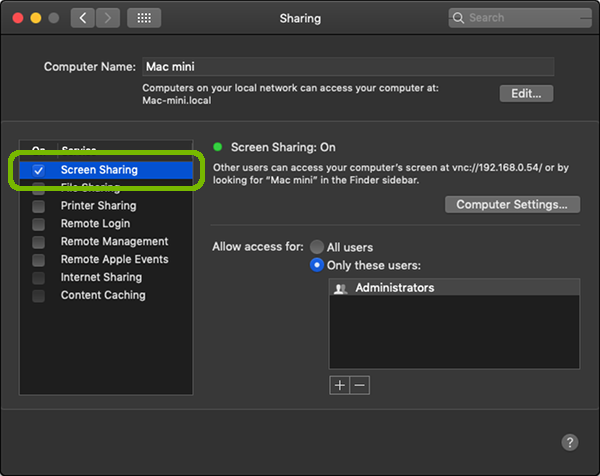
Task: Enable the Printer Sharing checkbox
Action: (x=38, y=206)
